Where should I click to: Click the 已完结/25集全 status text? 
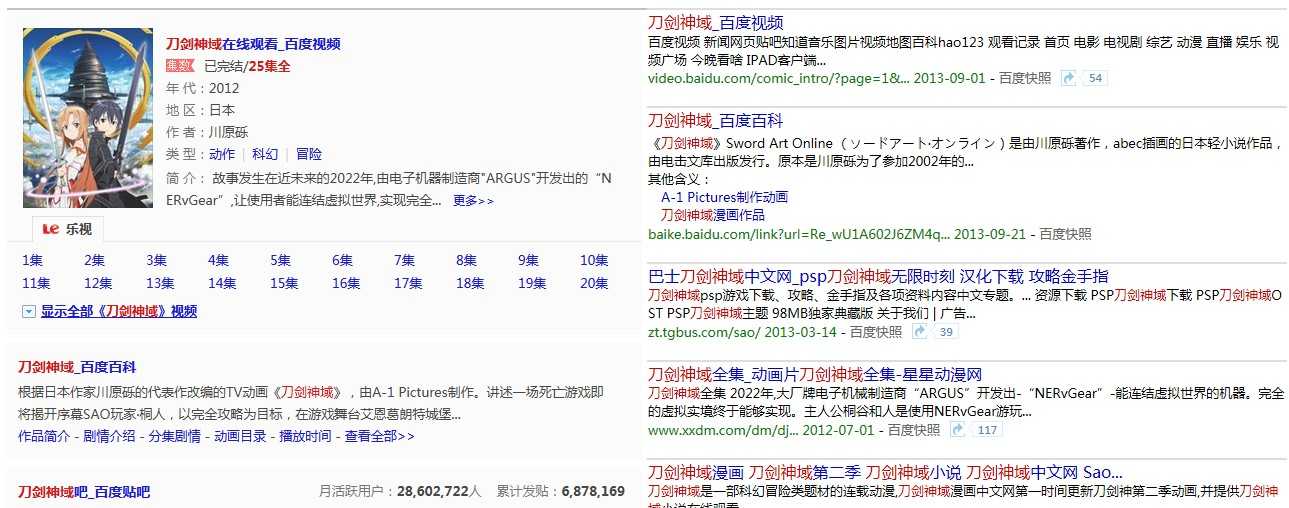click(x=247, y=67)
